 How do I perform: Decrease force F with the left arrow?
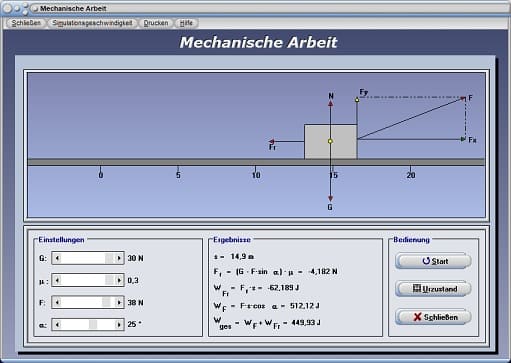tap(57, 302)
